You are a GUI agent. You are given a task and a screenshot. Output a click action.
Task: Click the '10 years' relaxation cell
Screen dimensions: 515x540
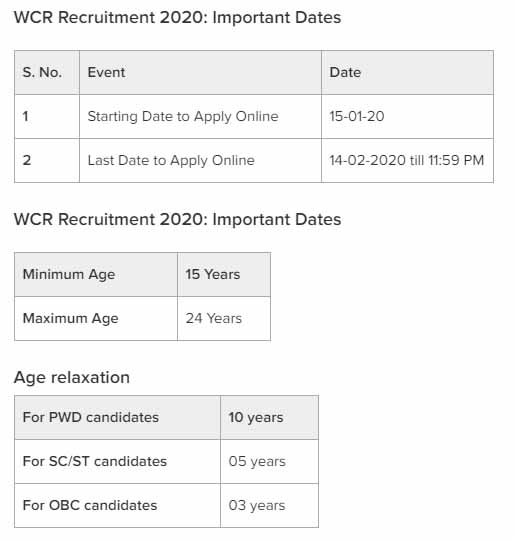click(270, 418)
